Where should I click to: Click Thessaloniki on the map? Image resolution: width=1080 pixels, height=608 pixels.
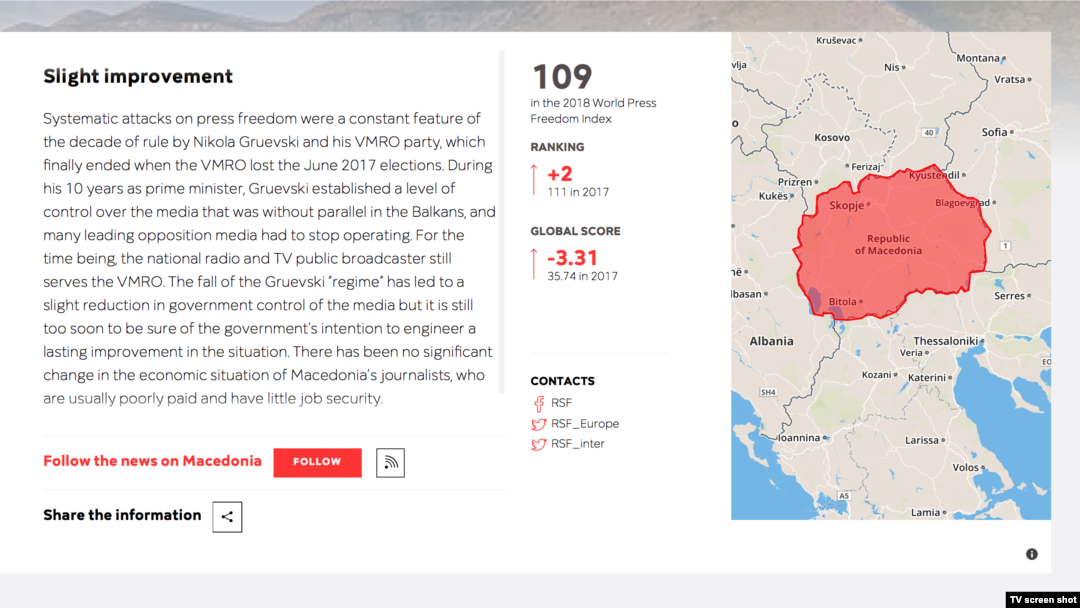(x=945, y=340)
